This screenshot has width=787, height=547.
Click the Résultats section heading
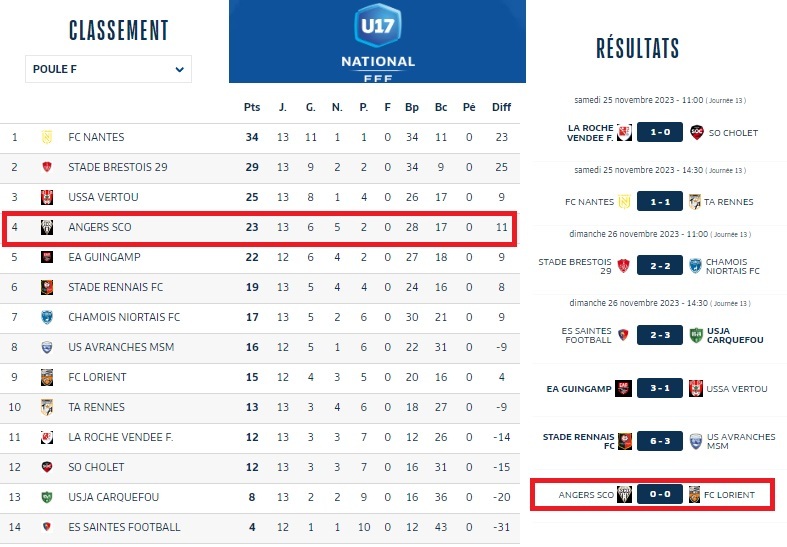[637, 47]
